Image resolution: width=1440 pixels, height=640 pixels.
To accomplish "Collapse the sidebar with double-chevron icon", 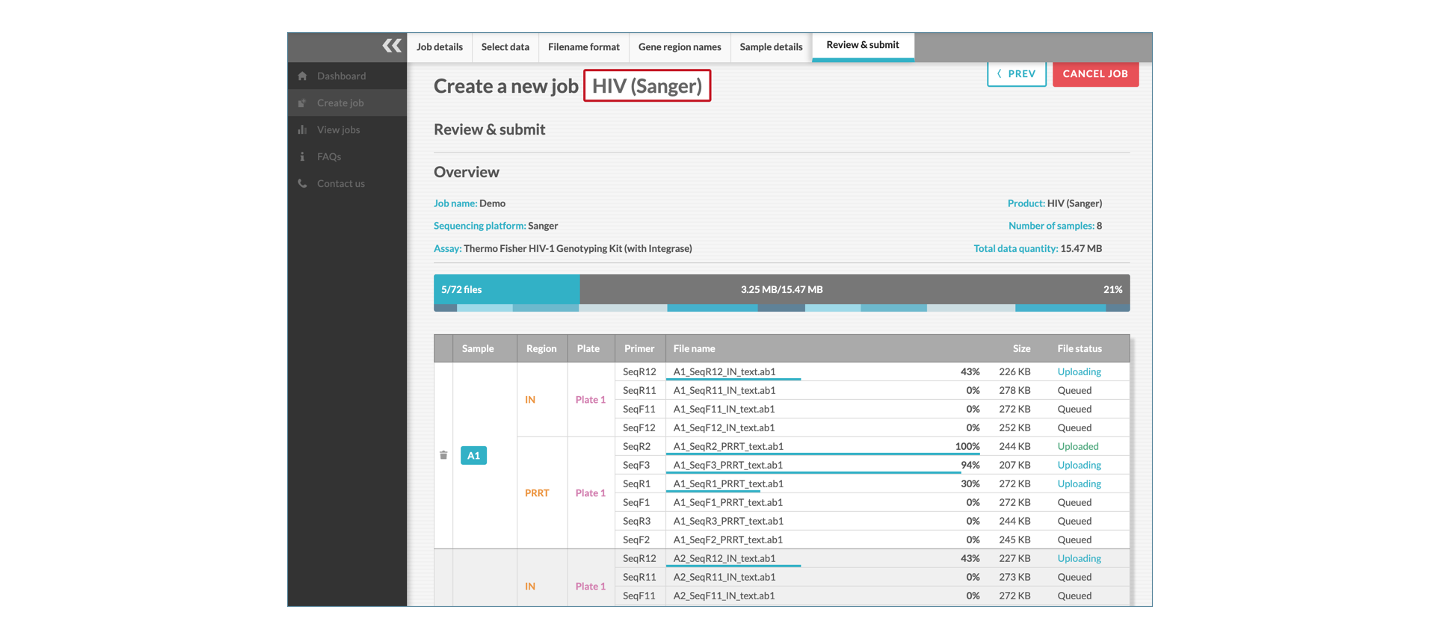I will point(392,46).
